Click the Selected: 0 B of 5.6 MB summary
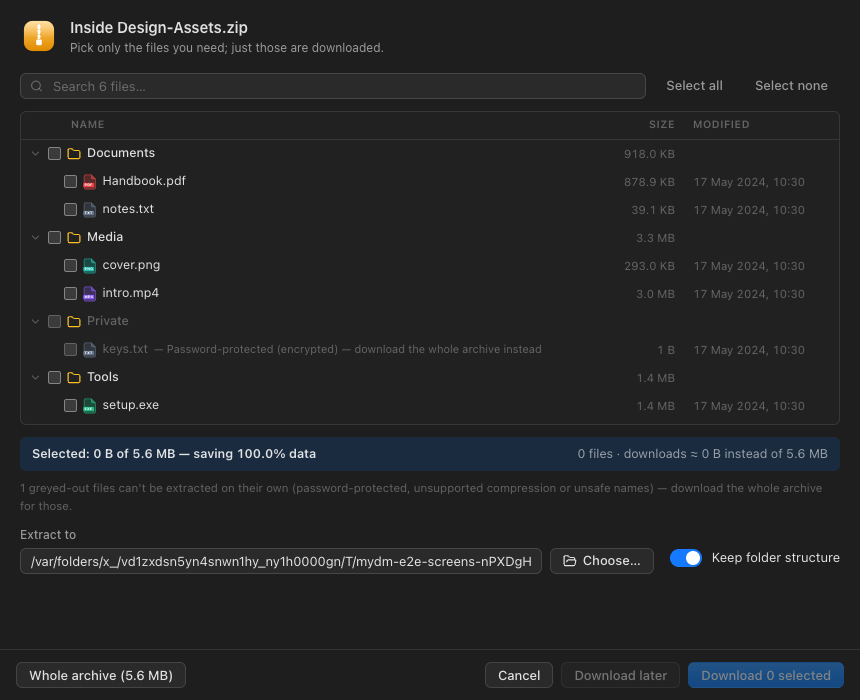860x700 pixels. pyautogui.click(x=174, y=454)
